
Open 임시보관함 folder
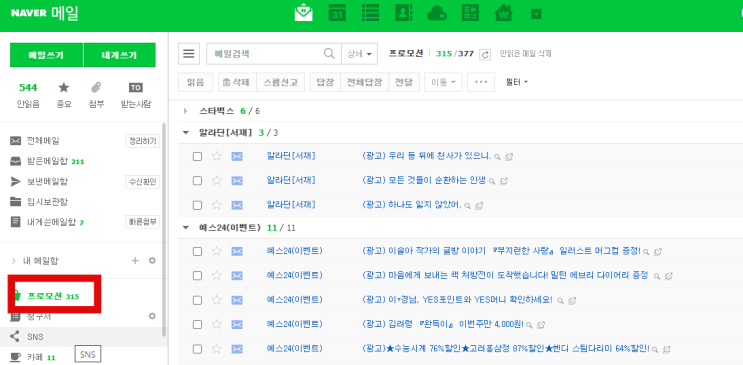47,201
